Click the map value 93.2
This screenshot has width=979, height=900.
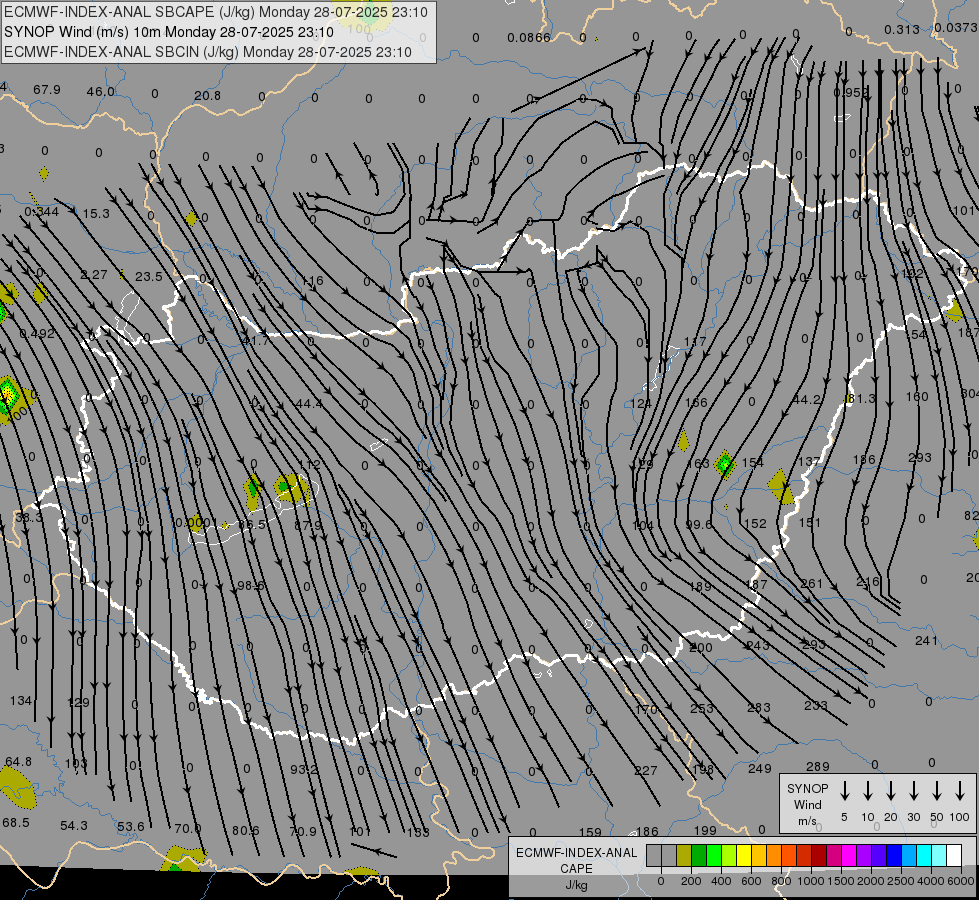tap(304, 769)
